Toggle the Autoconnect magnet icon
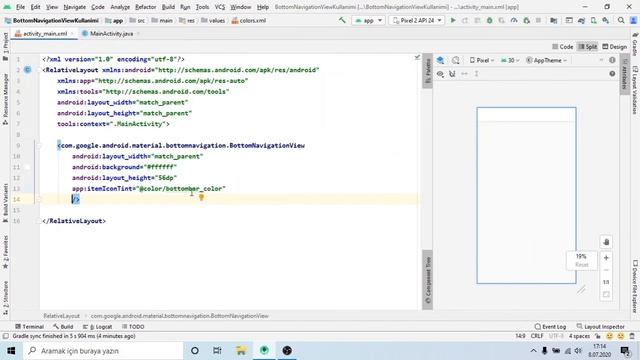 coord(452,74)
